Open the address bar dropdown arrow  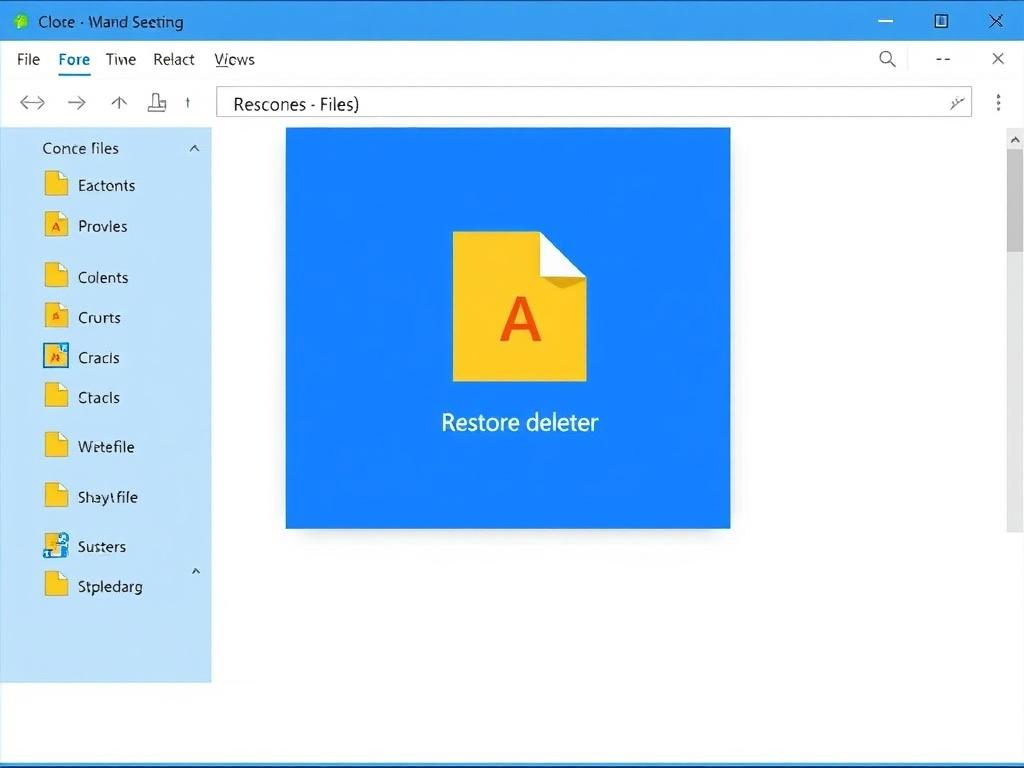(956, 103)
